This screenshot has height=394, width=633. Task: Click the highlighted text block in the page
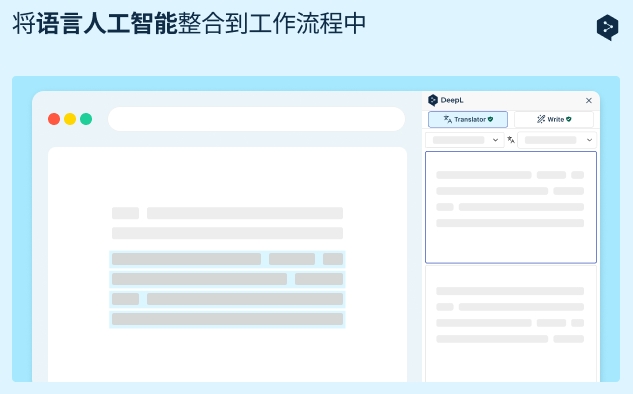[227, 289]
